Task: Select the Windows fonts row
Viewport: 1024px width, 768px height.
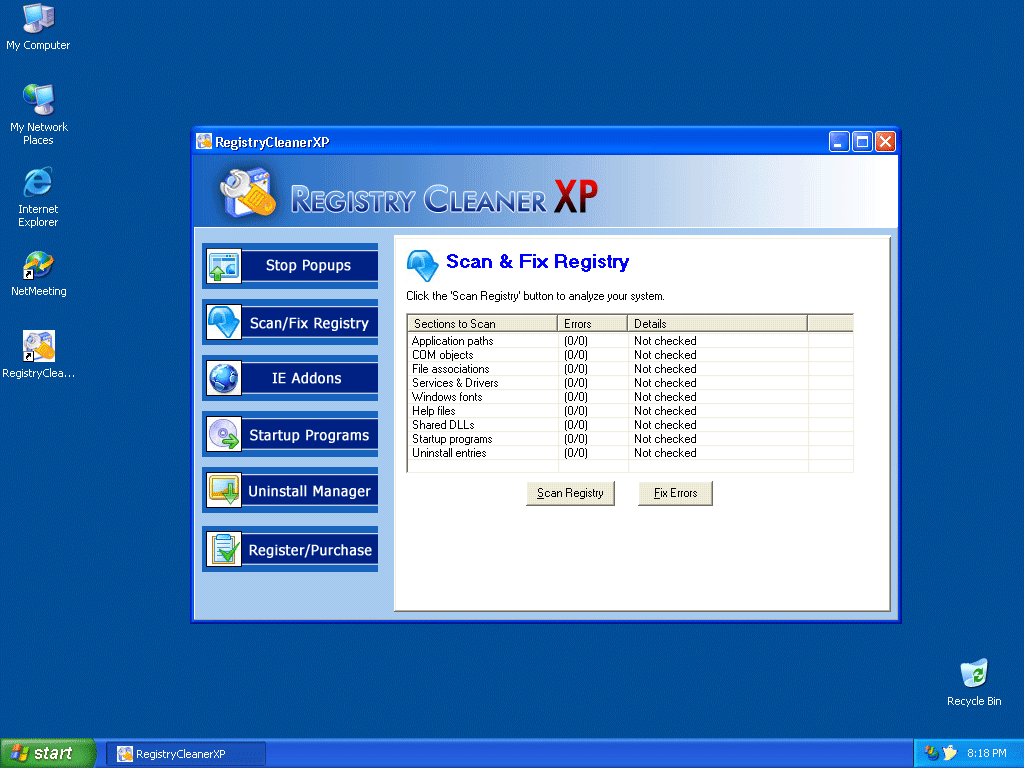Action: pos(447,397)
